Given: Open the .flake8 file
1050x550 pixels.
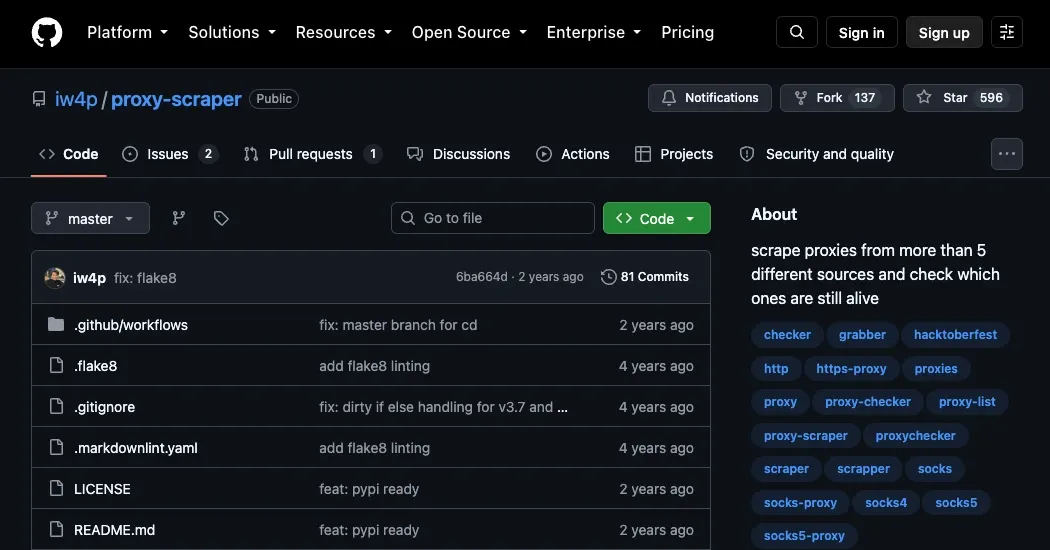Looking at the screenshot, I should point(96,366).
